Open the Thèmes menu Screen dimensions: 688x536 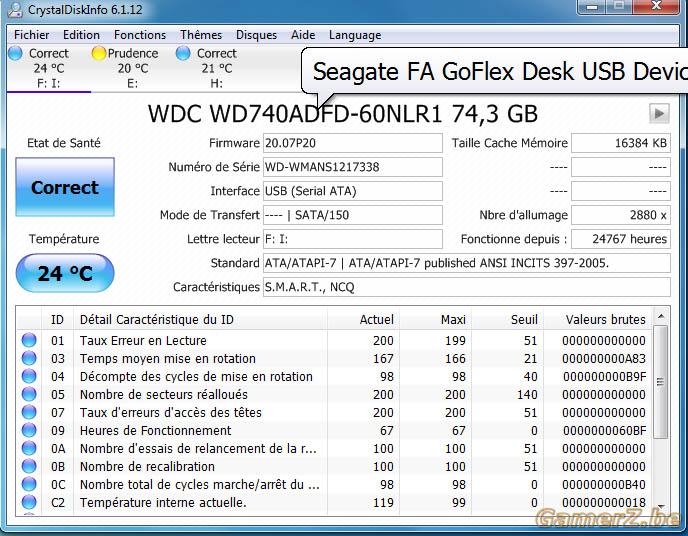coord(201,35)
